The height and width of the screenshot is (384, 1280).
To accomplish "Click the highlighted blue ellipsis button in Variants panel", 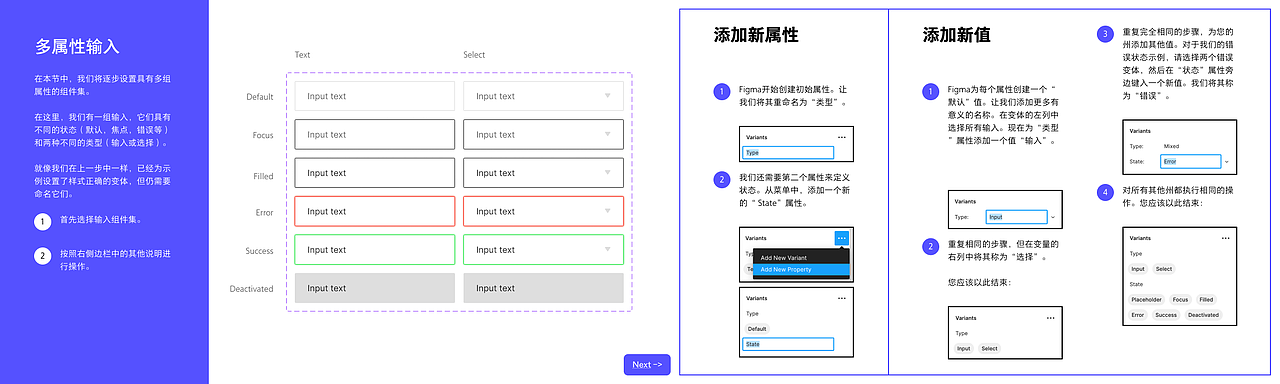I will 841,238.
